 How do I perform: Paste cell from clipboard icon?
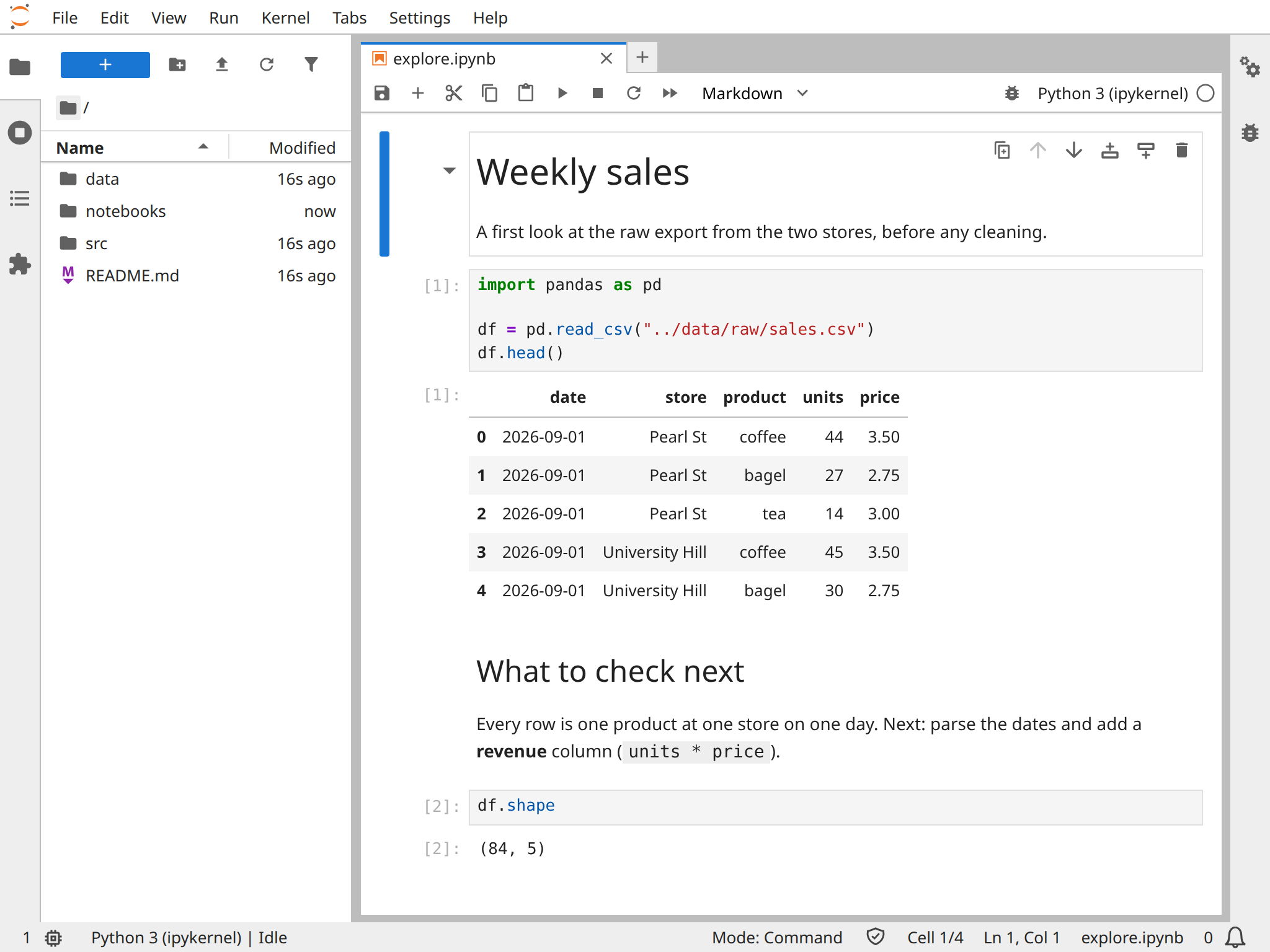click(x=526, y=94)
